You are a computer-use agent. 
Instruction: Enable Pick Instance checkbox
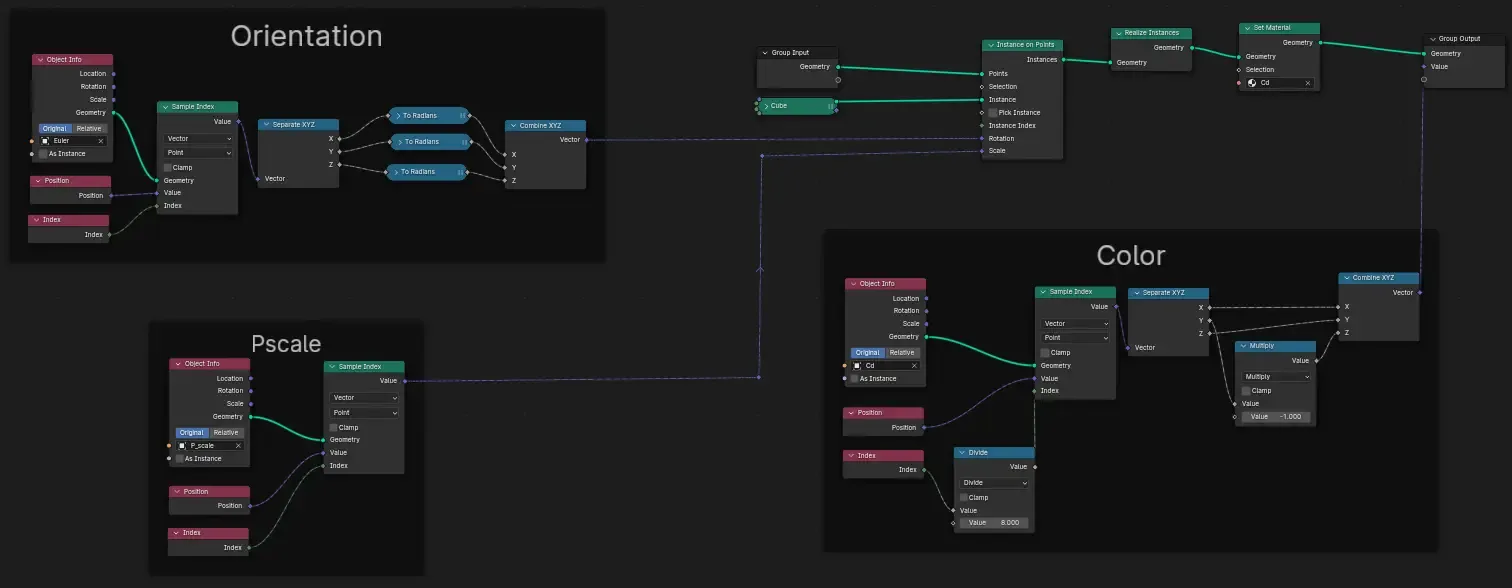pyautogui.click(x=992, y=112)
